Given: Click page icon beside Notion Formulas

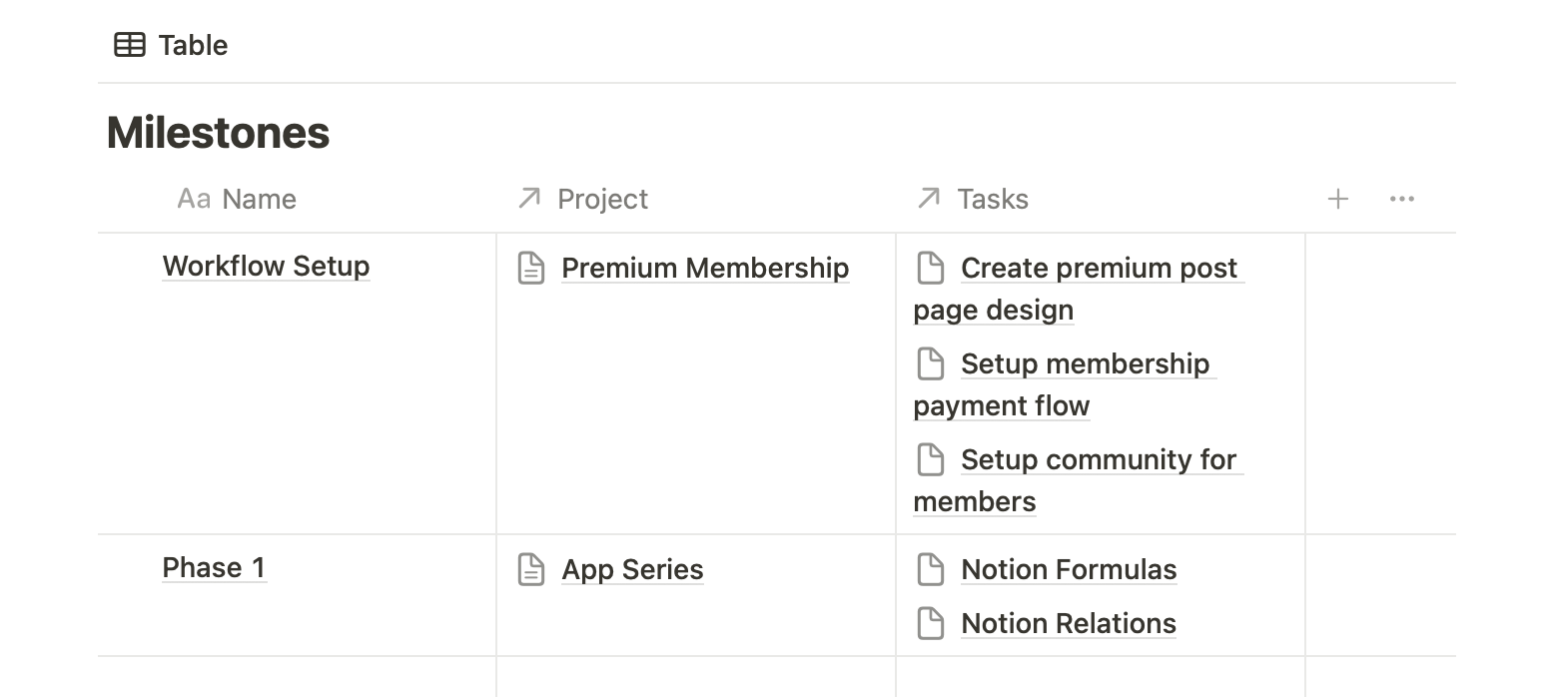Looking at the screenshot, I should [x=930, y=569].
